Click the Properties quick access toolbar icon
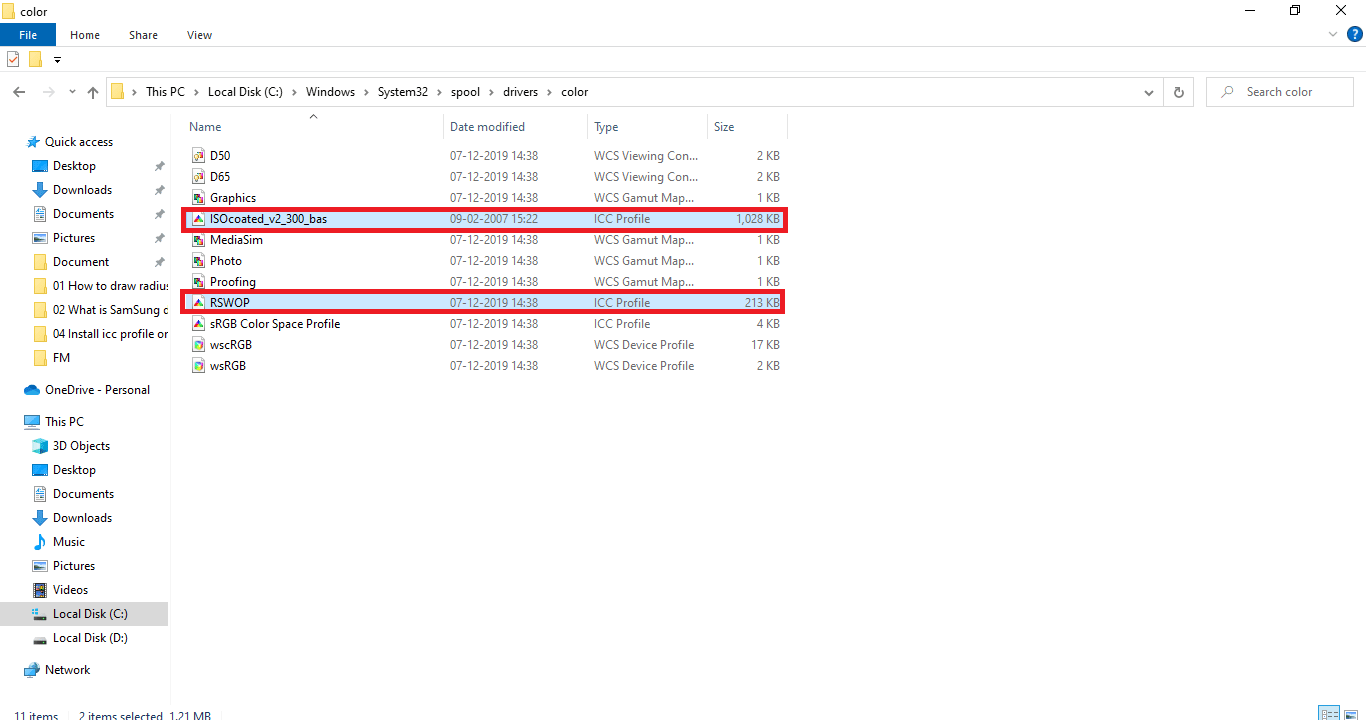This screenshot has width=1366, height=720. (x=13, y=60)
